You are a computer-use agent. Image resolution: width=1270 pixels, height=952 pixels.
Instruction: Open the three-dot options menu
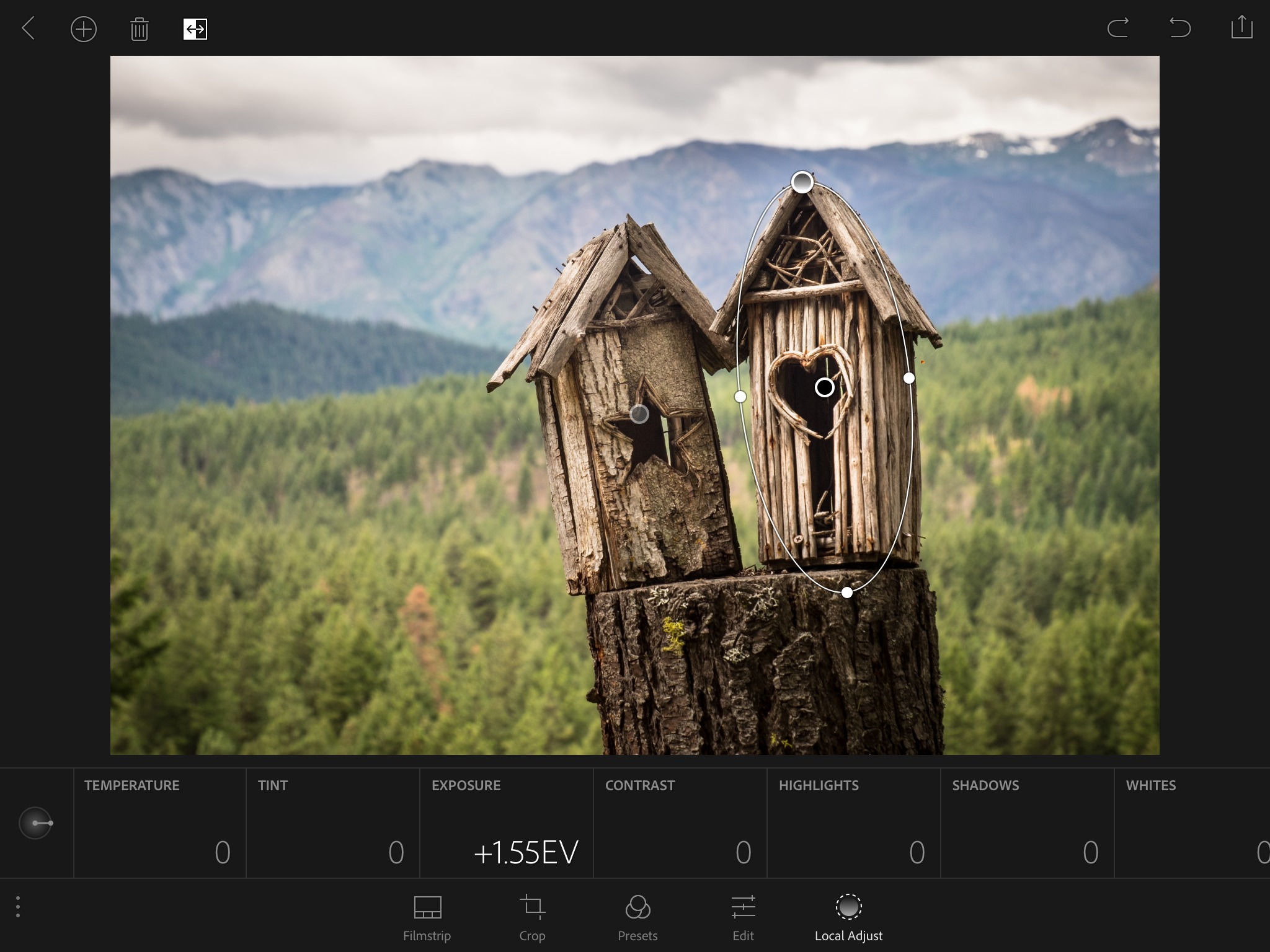tap(18, 907)
